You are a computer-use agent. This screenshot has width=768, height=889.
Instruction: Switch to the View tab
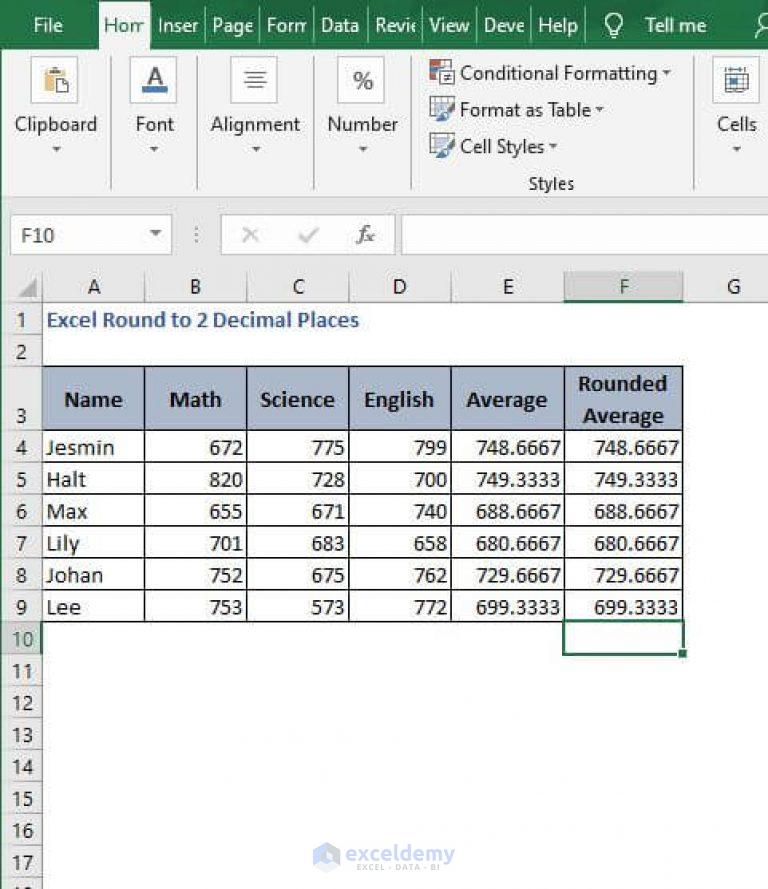(449, 25)
